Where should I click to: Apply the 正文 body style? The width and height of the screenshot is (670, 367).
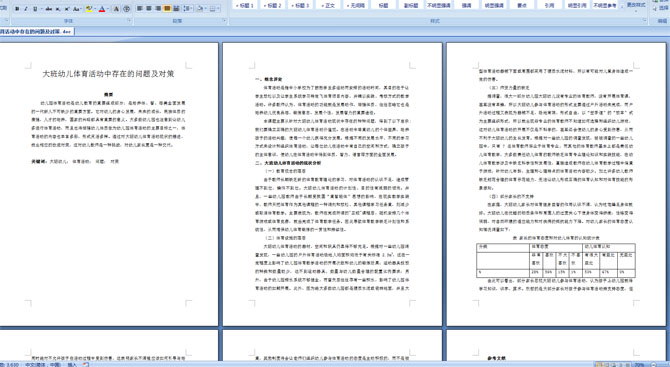point(328,6)
